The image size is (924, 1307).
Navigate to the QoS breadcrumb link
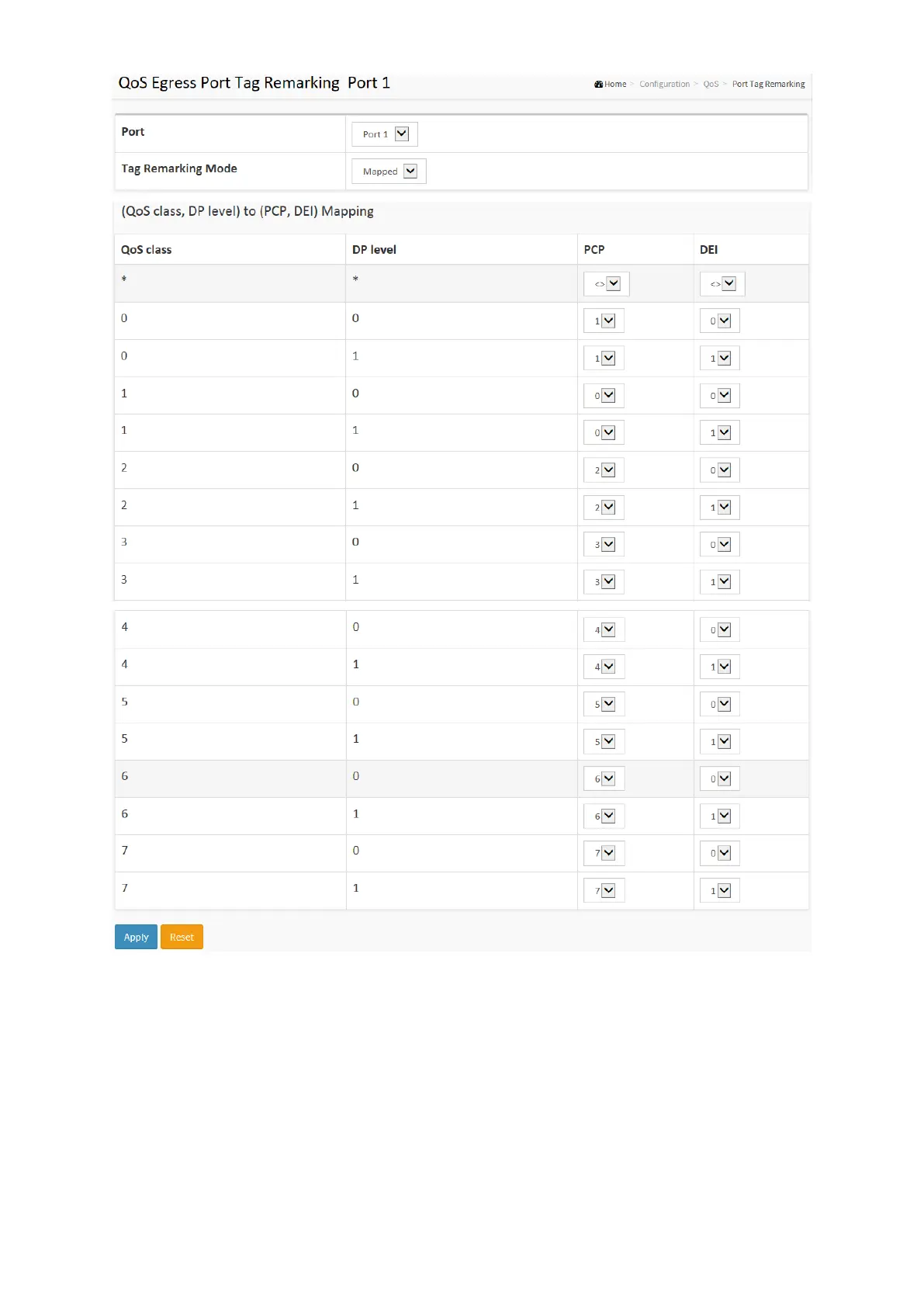[x=711, y=84]
